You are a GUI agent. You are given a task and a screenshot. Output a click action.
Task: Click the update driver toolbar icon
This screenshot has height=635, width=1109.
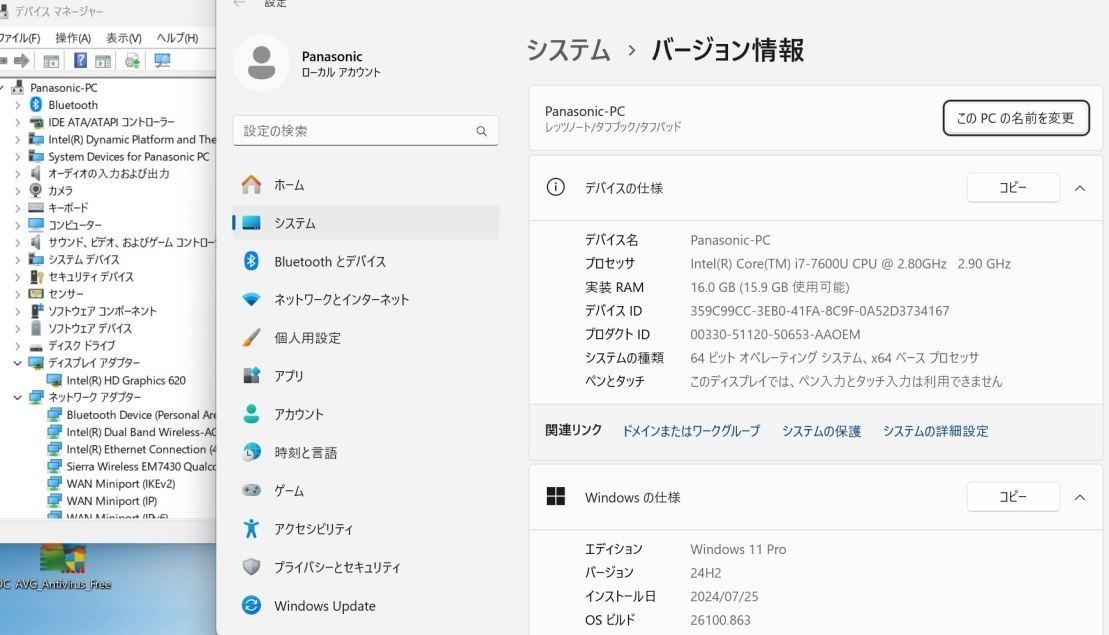click(x=132, y=61)
